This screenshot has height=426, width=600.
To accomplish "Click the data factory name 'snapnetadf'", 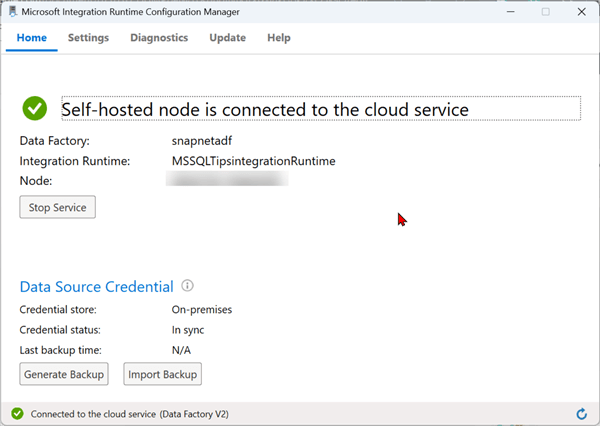I will click(x=202, y=141).
